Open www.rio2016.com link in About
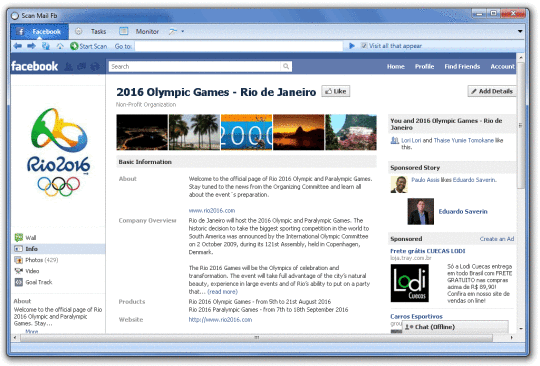Image resolution: width=540 pixels, height=366 pixels. (x=212, y=210)
